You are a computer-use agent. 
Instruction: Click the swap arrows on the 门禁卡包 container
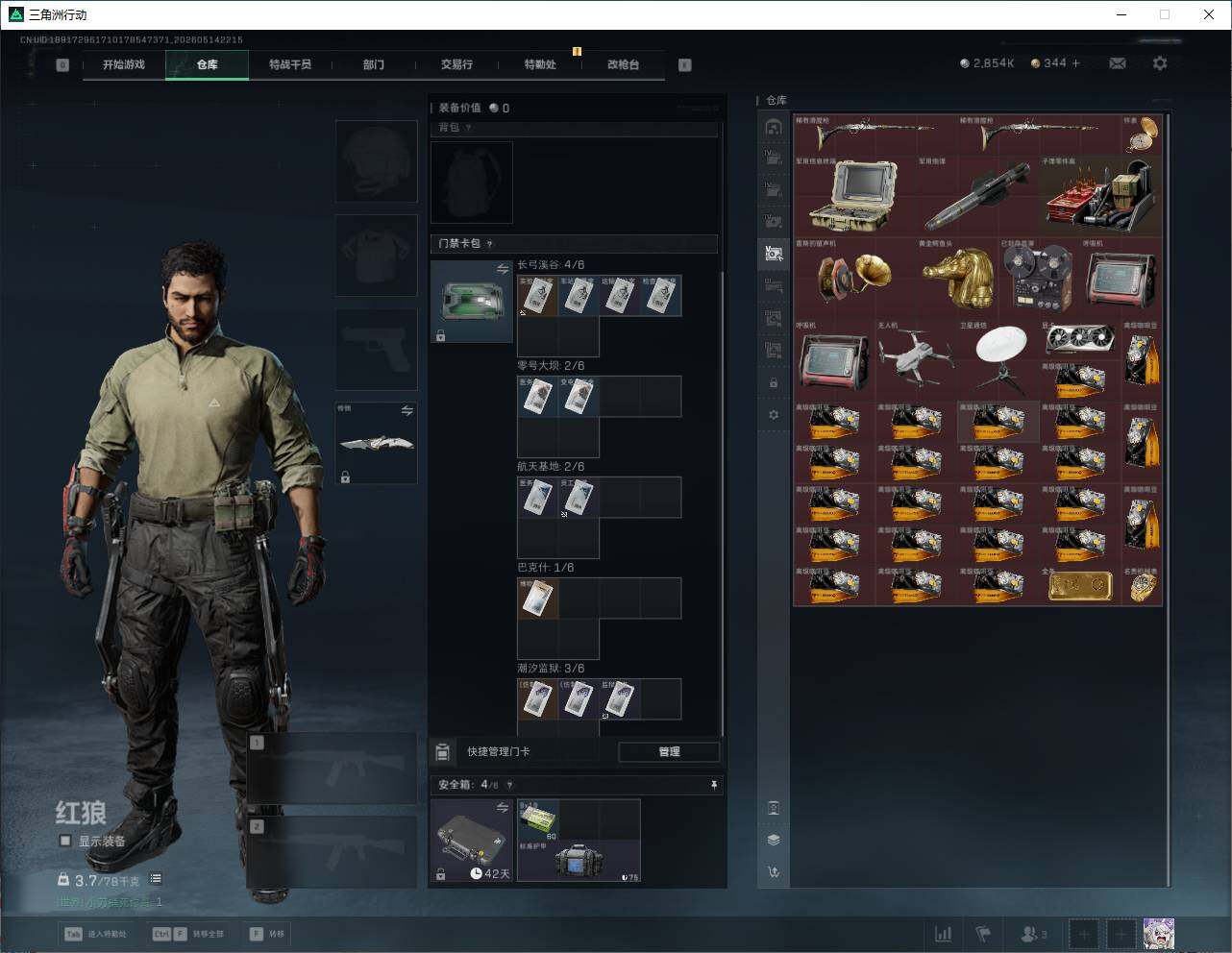point(502,270)
